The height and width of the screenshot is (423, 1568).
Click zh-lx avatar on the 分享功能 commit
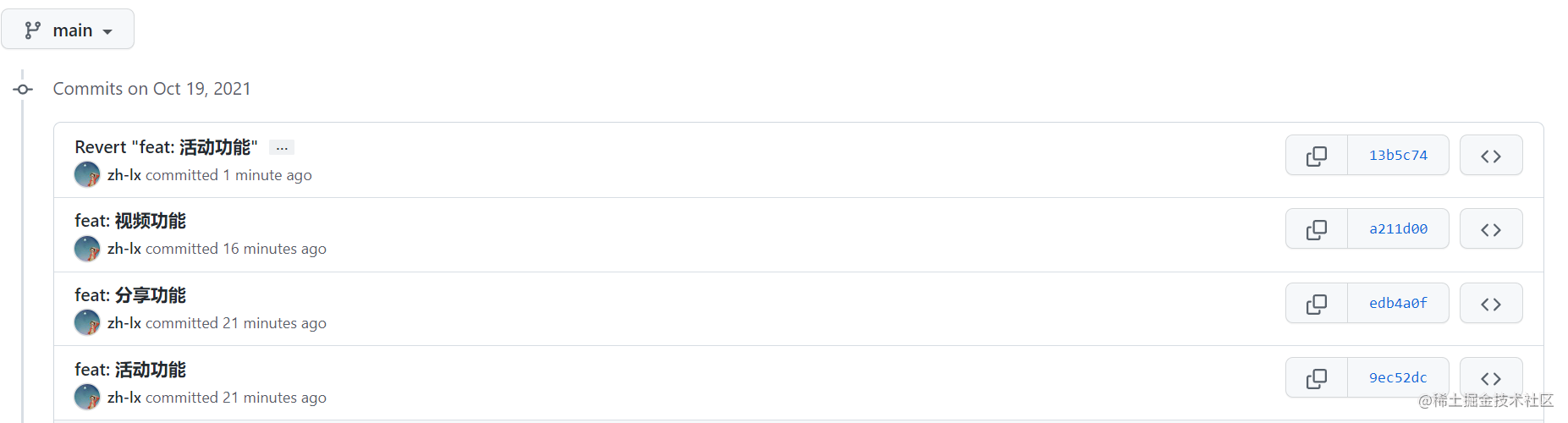87,322
